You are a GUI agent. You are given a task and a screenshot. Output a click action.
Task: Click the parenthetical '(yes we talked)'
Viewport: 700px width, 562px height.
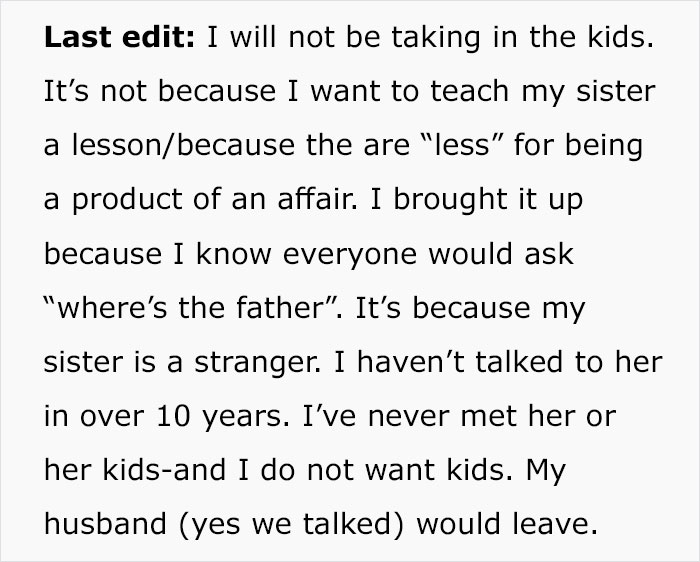click(x=291, y=525)
